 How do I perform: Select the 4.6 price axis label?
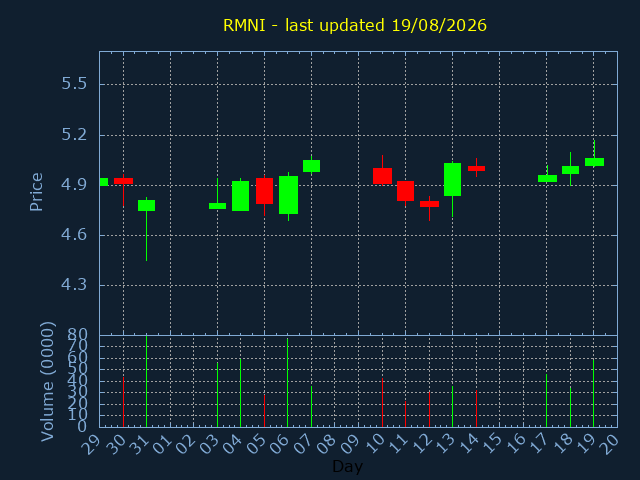pyautogui.click(x=74, y=235)
